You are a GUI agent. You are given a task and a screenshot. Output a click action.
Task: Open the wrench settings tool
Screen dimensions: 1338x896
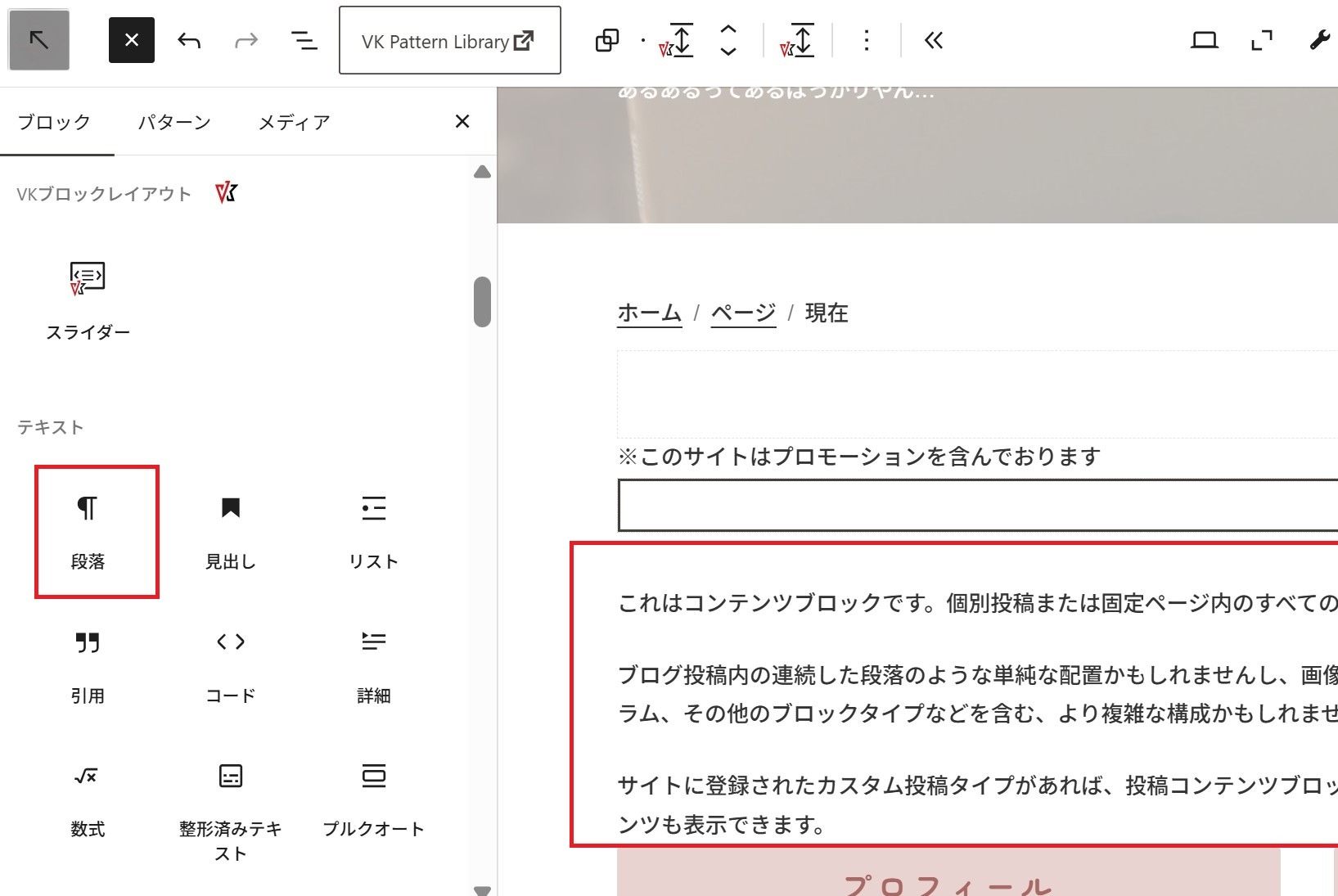click(1319, 40)
